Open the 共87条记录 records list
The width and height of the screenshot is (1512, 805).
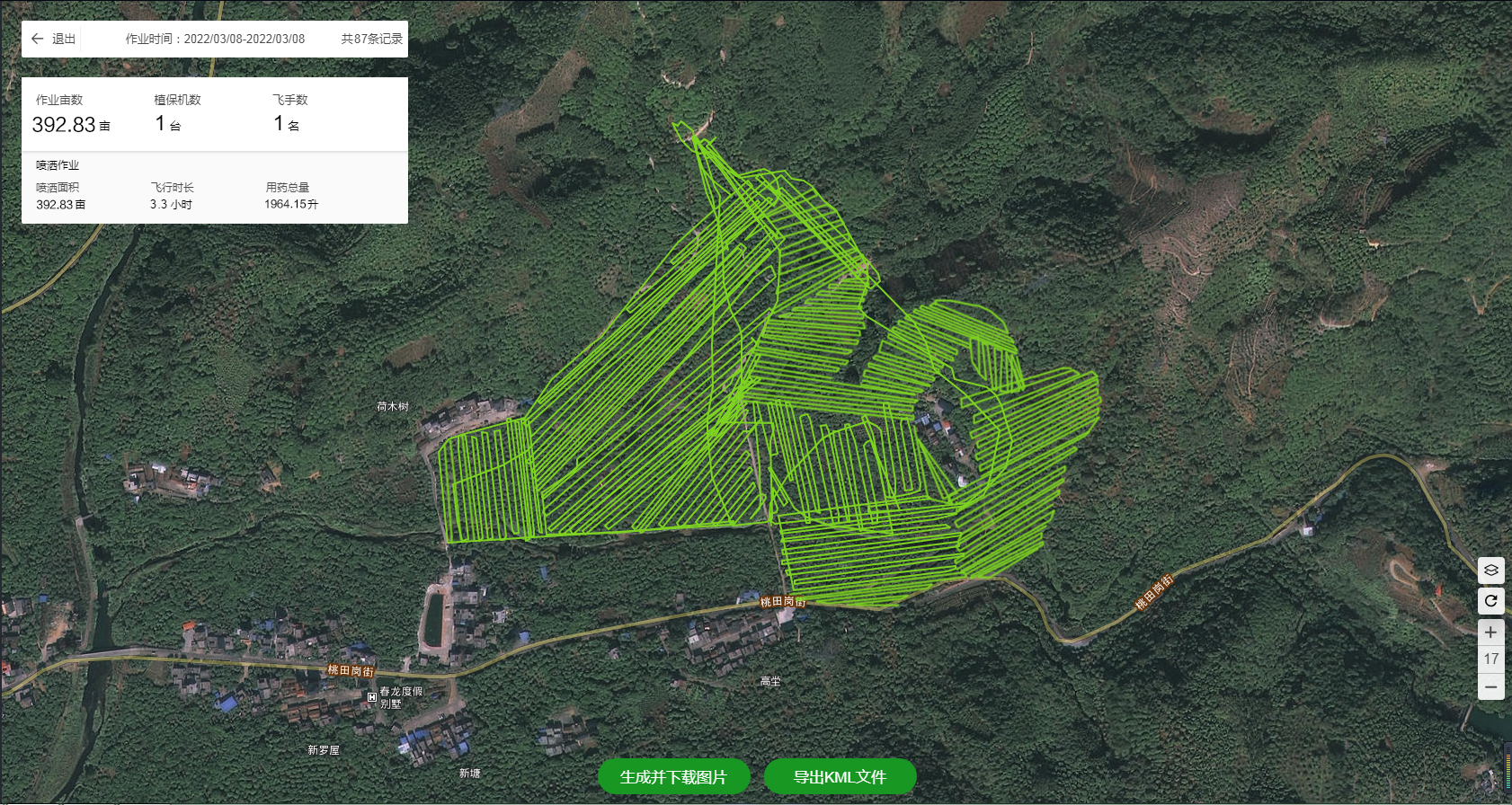(x=371, y=39)
